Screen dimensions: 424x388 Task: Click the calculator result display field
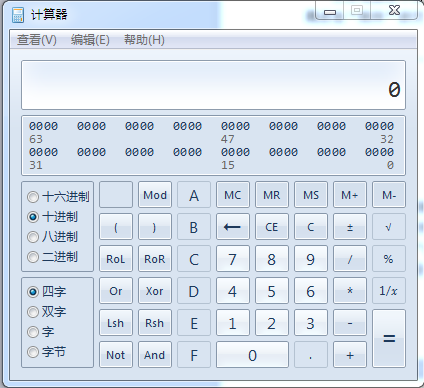click(213, 85)
